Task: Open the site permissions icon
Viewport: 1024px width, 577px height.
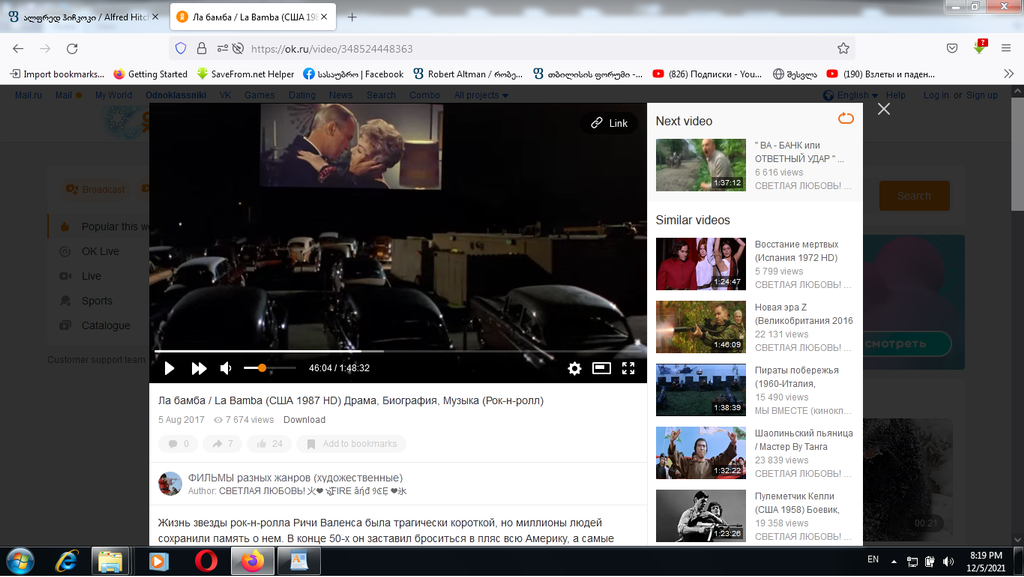Action: [x=223, y=48]
